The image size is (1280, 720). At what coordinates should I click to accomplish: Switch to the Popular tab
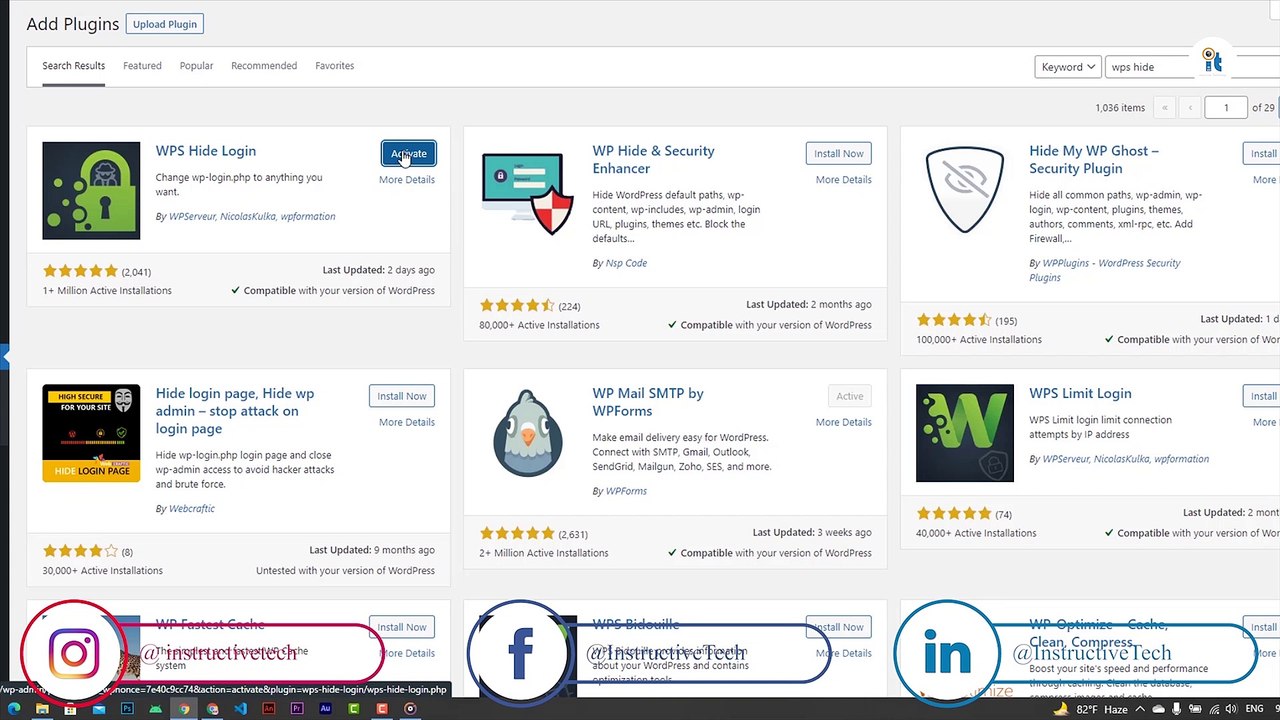coord(196,66)
